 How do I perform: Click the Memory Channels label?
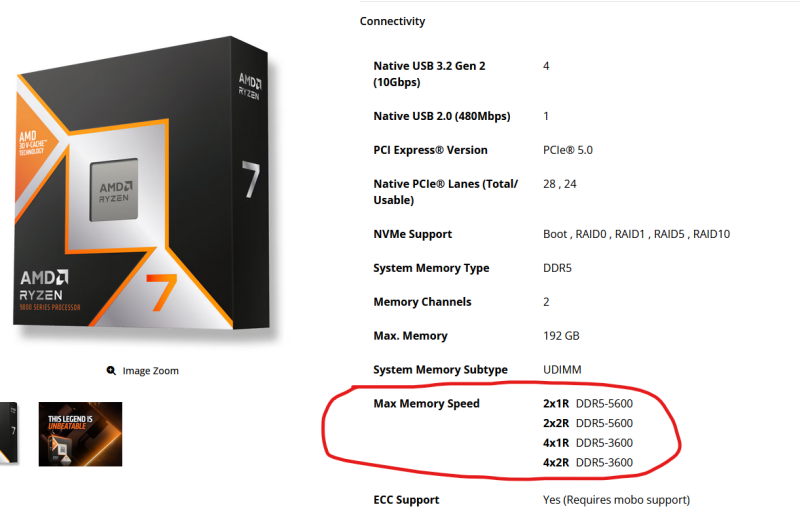click(x=422, y=302)
